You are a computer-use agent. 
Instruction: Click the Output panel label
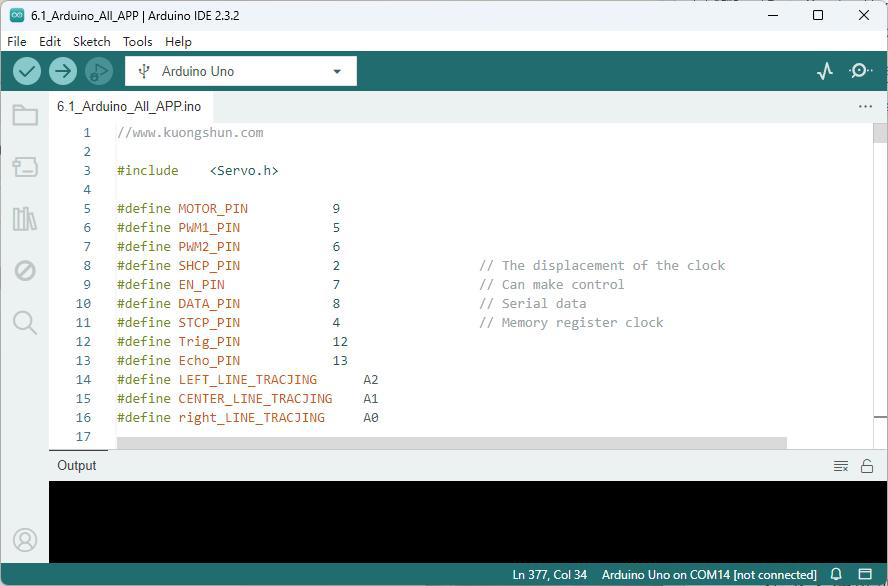coord(76,465)
